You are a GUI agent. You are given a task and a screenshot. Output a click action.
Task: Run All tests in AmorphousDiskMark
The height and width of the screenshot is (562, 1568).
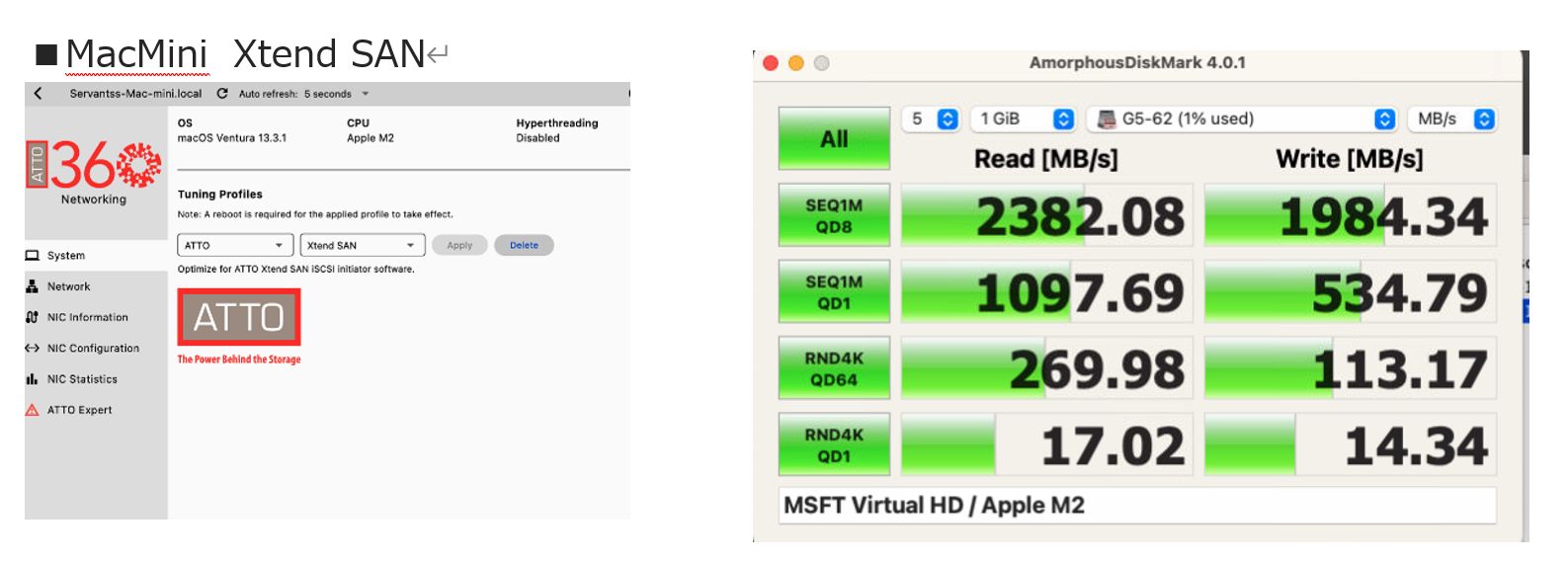tap(834, 138)
